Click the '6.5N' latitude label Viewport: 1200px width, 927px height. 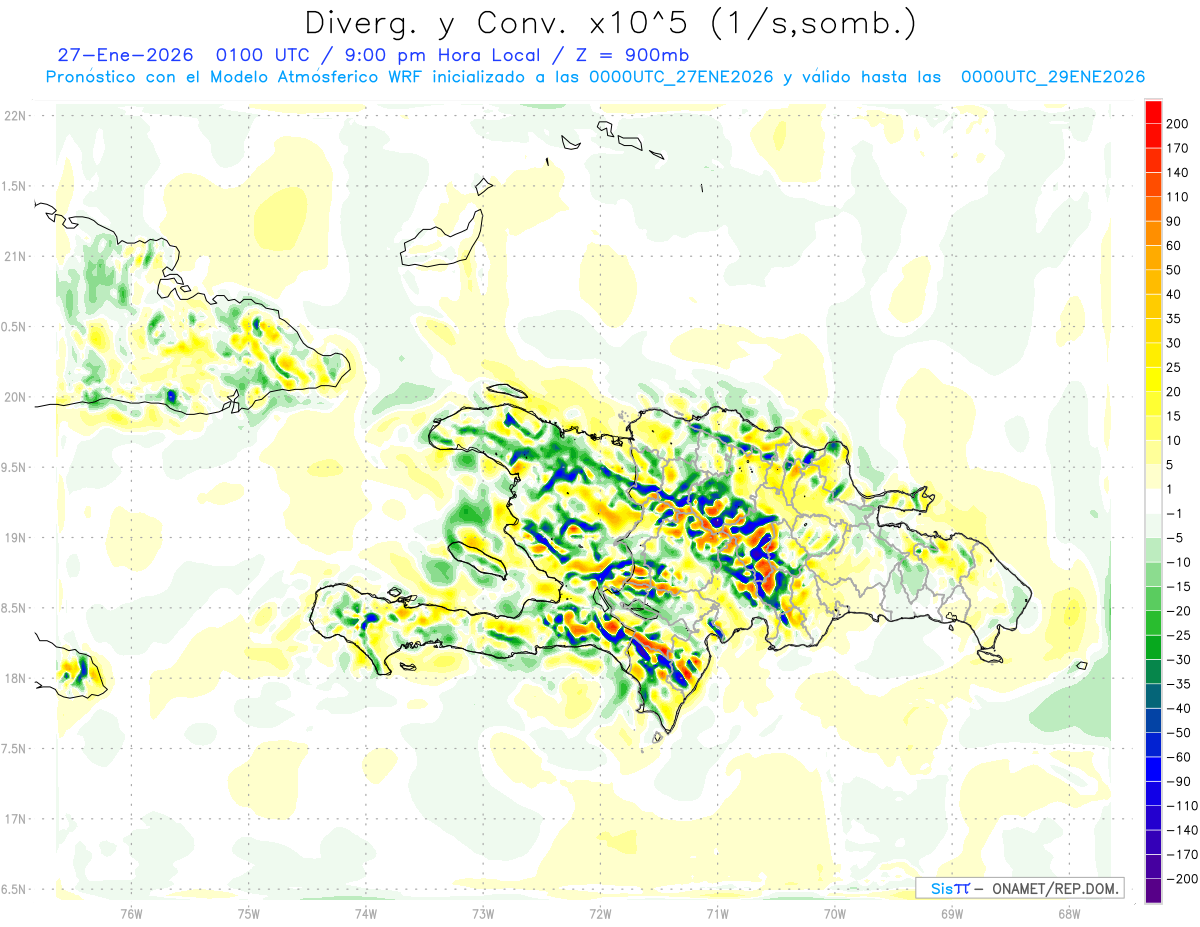[x=15, y=889]
